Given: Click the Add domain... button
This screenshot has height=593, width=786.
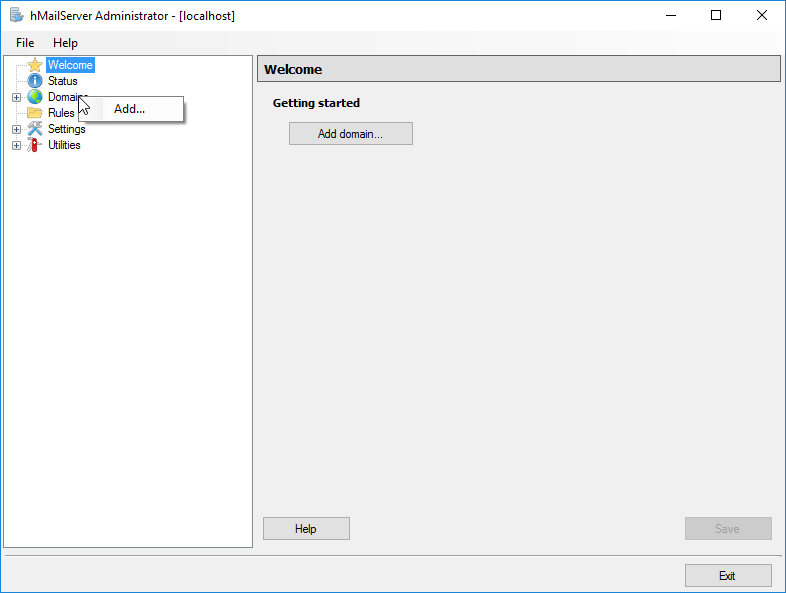Looking at the screenshot, I should pyautogui.click(x=351, y=134).
